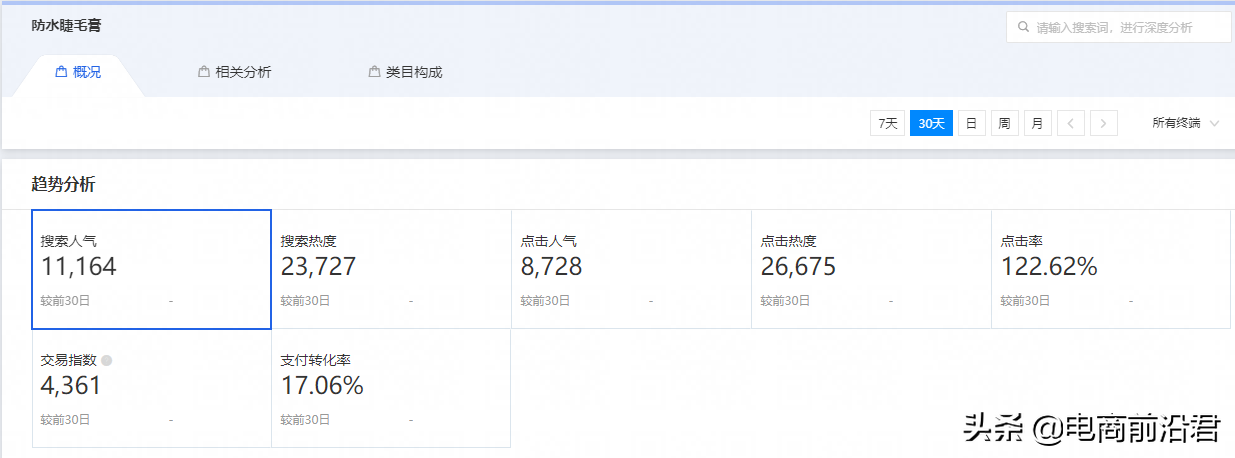Select the 点击率 metric card
Image resolution: width=1235 pixels, height=458 pixels.
(1111, 269)
